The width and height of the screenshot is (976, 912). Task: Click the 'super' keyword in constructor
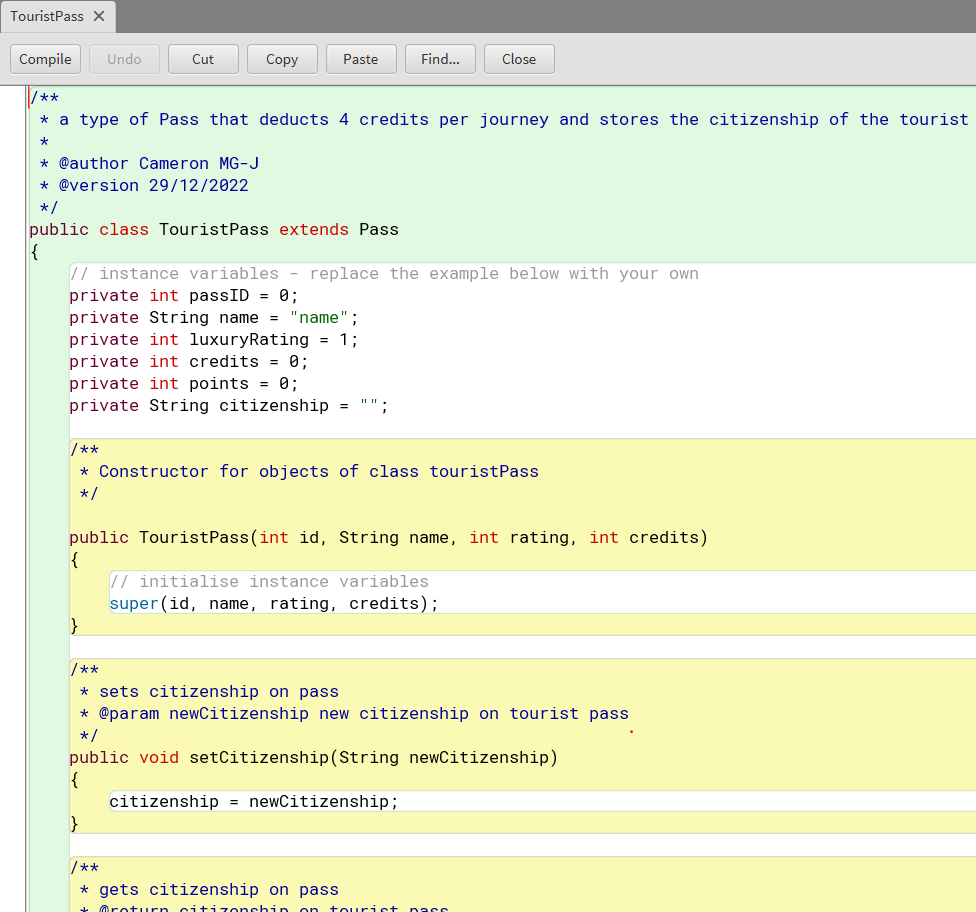[134, 604]
